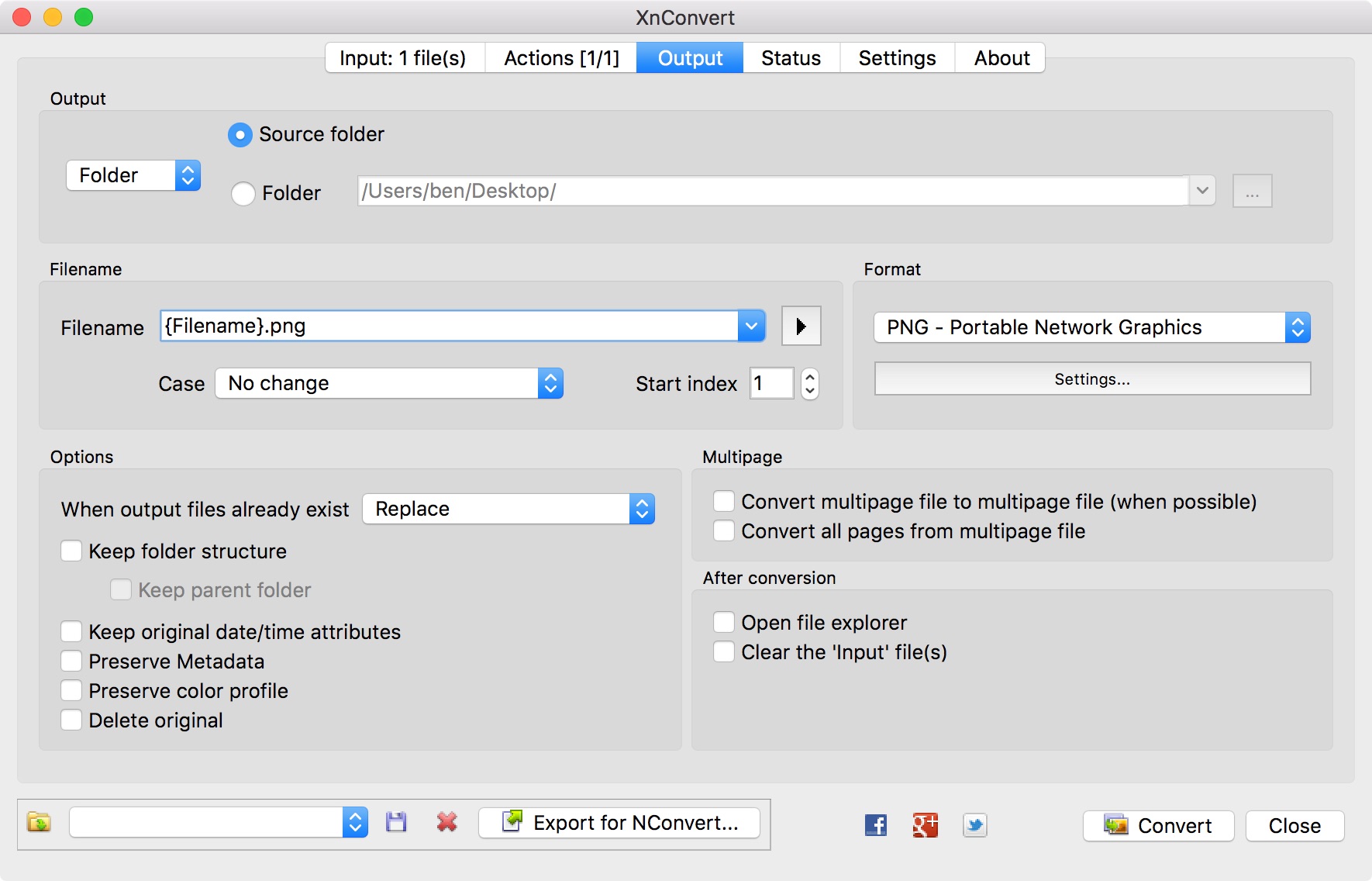This screenshot has height=881, width=1372.
Task: Save preset with the floppy disk icon
Action: [396, 823]
